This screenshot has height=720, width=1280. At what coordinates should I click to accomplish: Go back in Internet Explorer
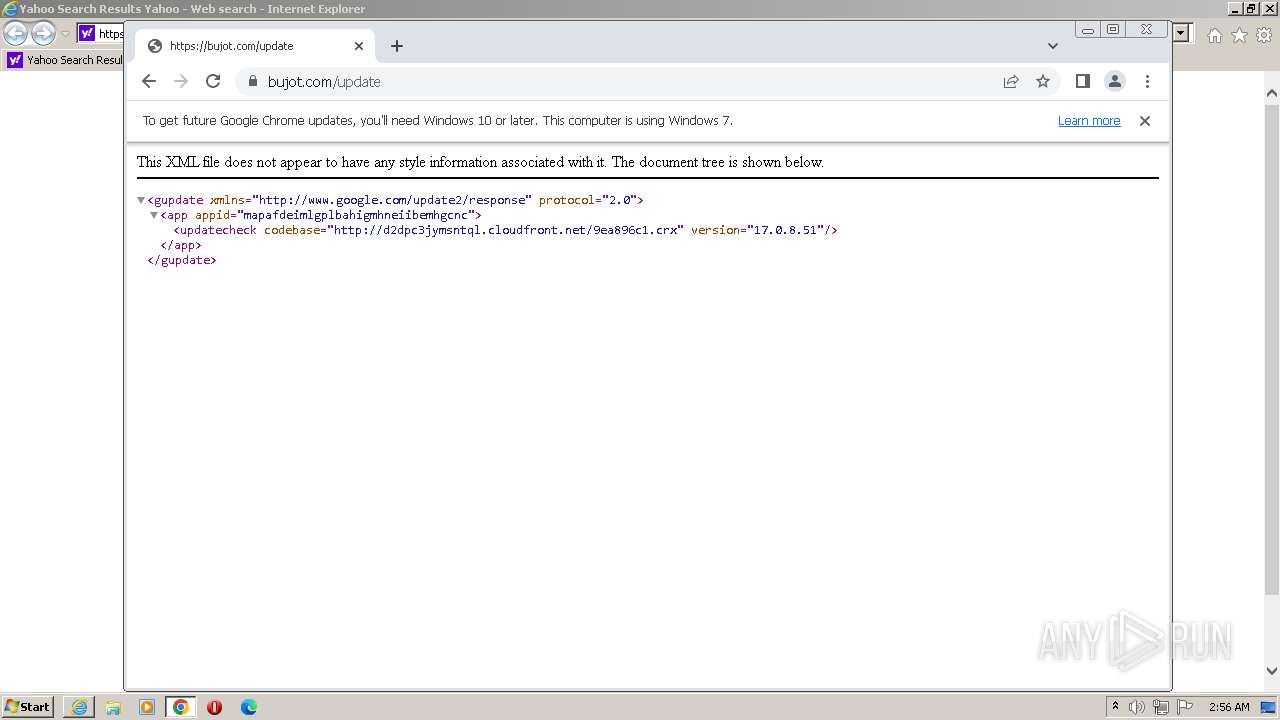point(15,33)
